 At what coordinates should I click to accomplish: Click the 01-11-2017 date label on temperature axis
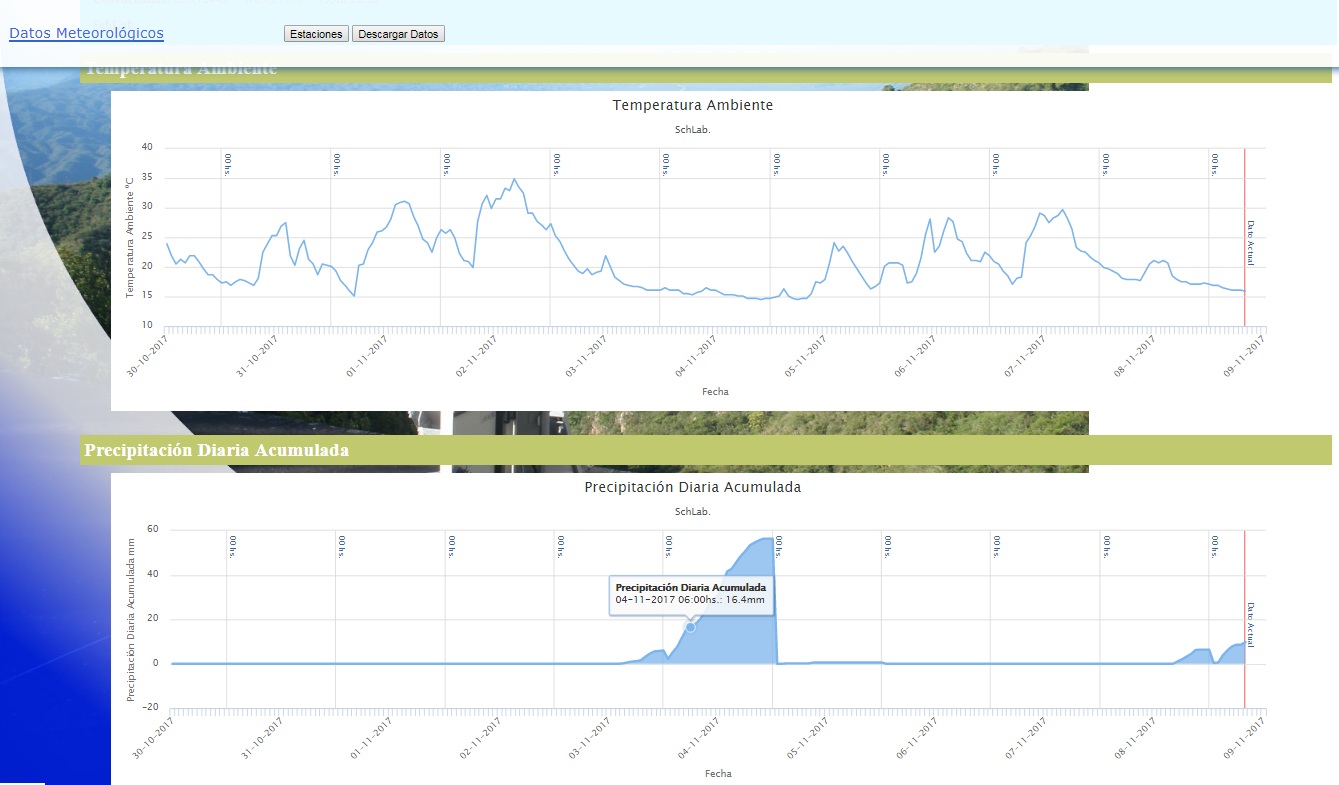coord(367,355)
